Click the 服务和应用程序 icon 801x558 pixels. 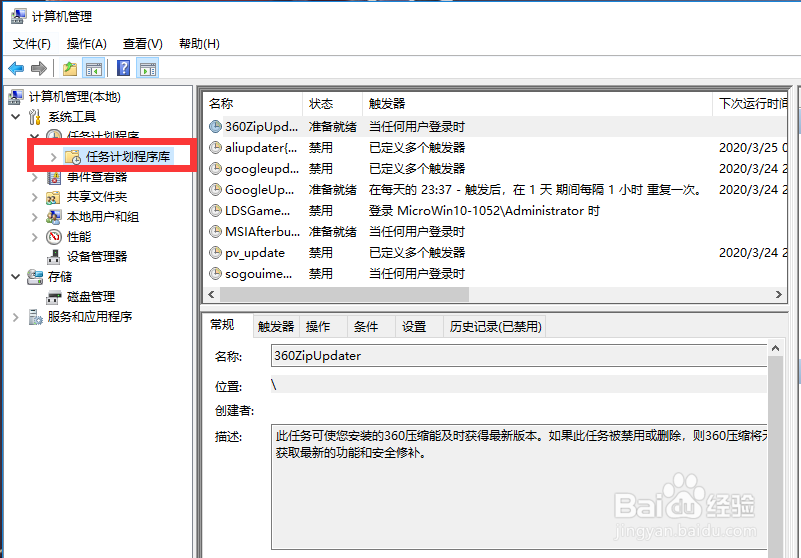pyautogui.click(x=35, y=317)
